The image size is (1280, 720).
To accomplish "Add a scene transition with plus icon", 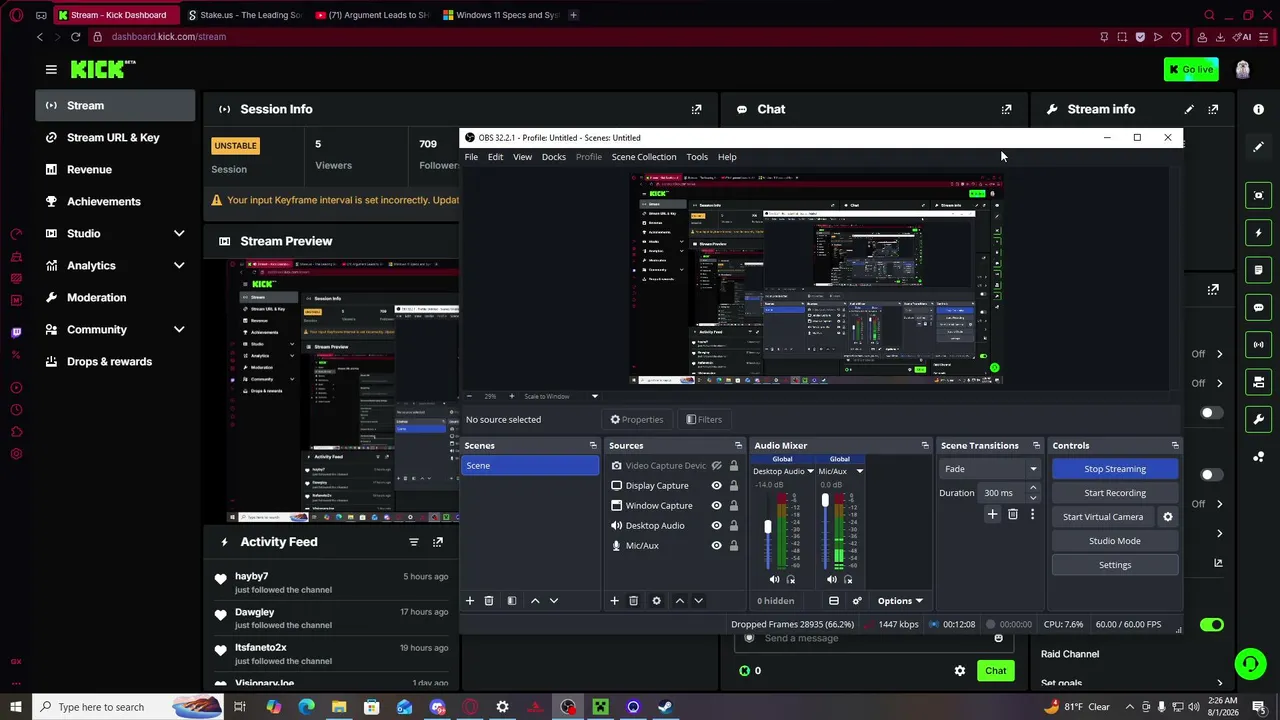I will [x=992, y=515].
